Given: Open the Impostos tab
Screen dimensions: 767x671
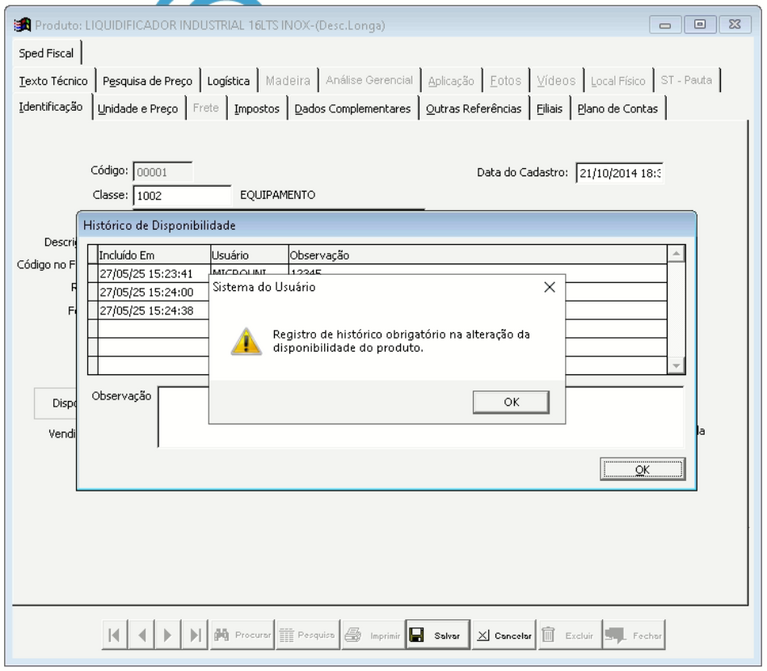Looking at the screenshot, I should (x=257, y=109).
